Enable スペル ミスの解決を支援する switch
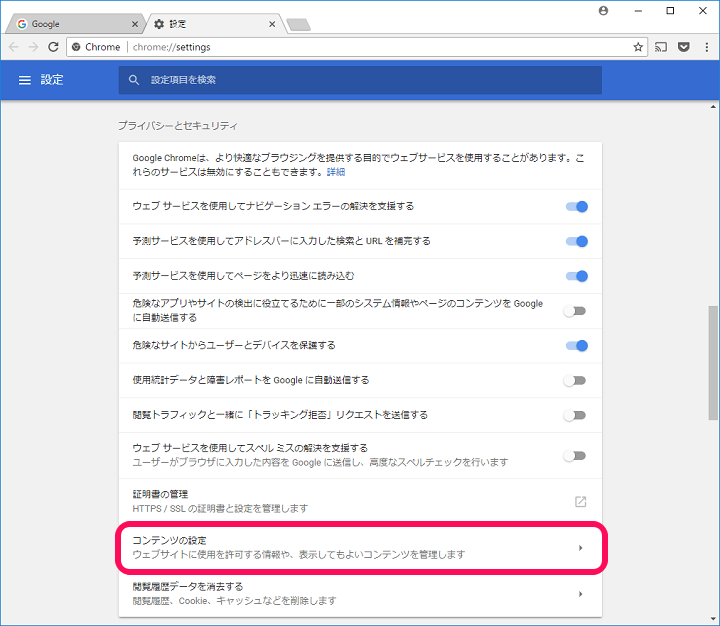This screenshot has height=626, width=720. click(575, 456)
